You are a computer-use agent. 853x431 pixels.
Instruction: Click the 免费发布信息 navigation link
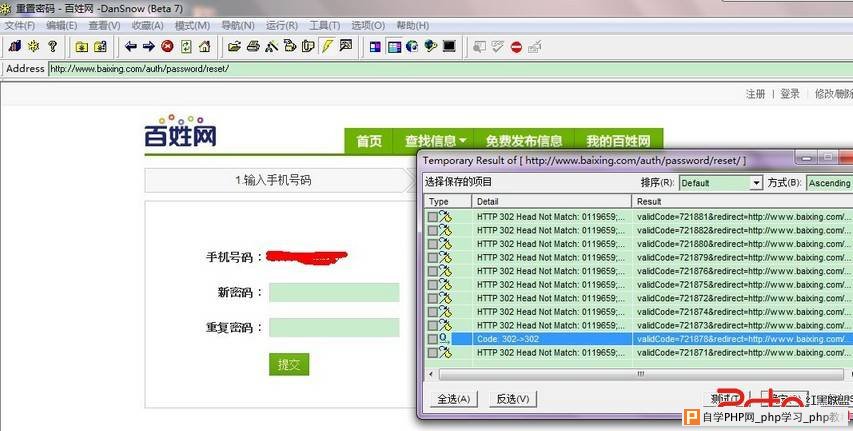click(524, 141)
